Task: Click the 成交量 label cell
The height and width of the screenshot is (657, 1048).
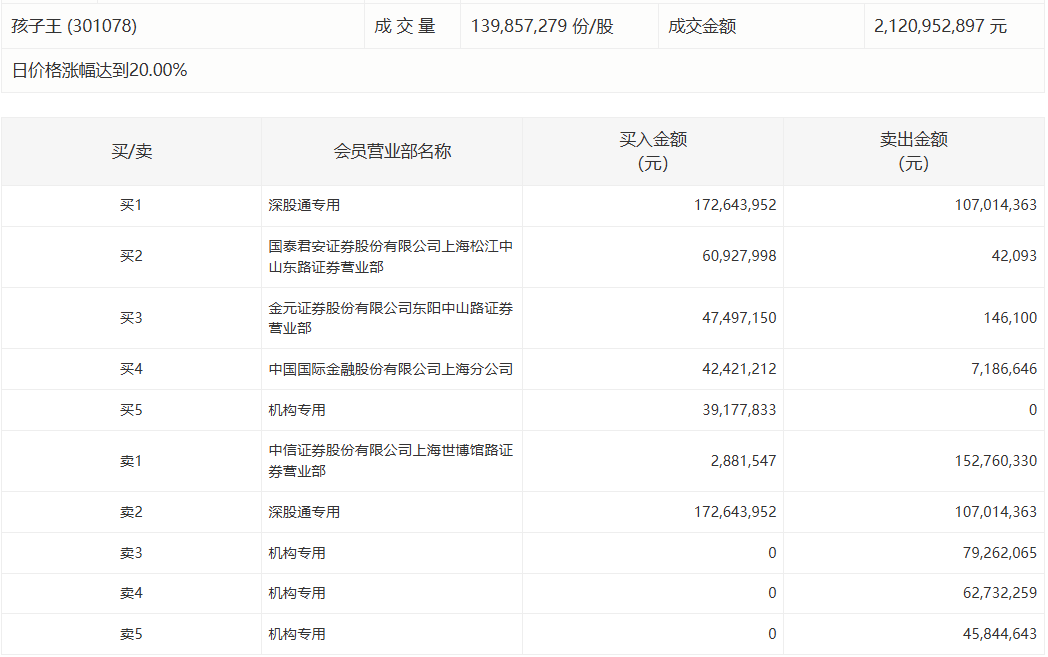Action: pyautogui.click(x=405, y=27)
